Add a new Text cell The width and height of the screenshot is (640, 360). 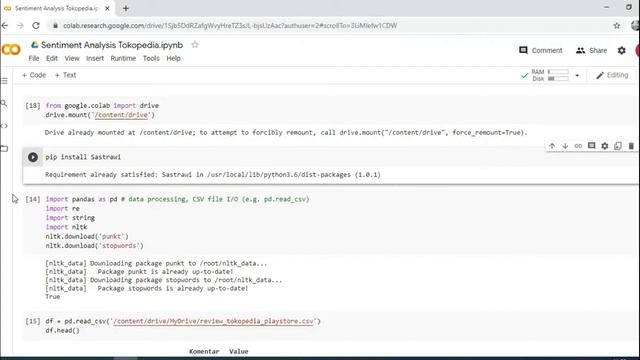coord(65,75)
